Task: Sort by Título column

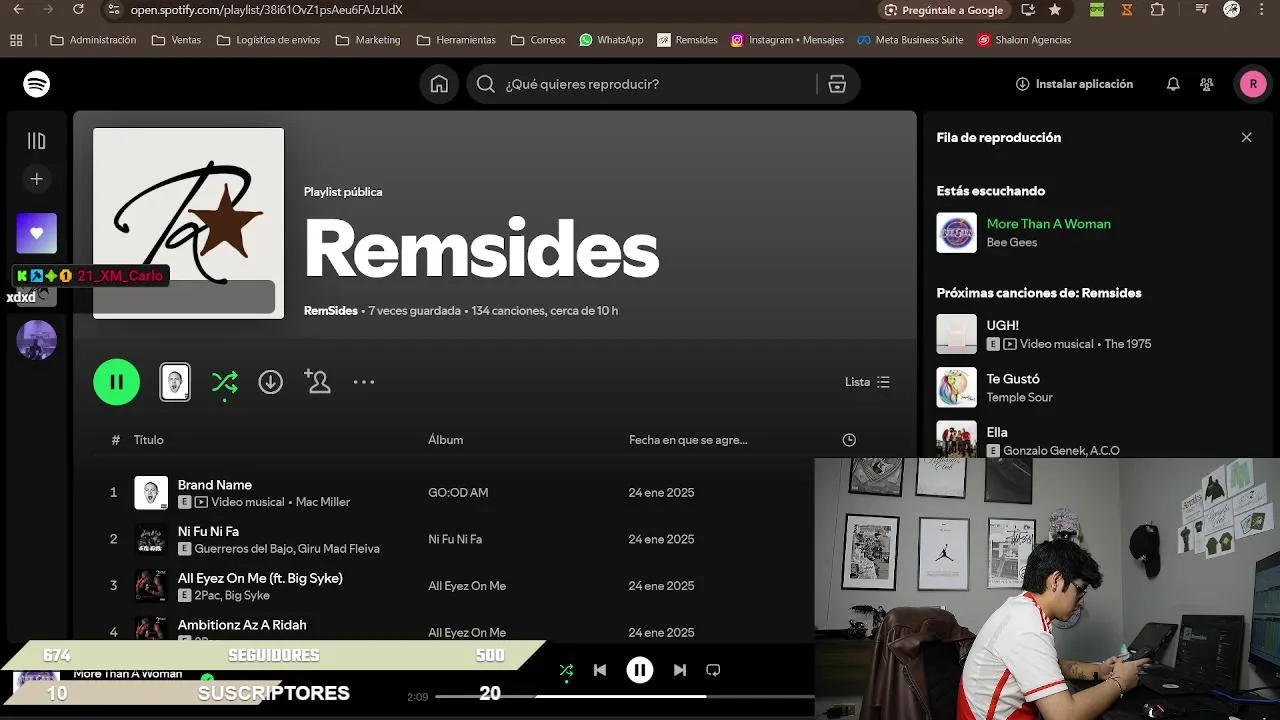Action: click(149, 440)
